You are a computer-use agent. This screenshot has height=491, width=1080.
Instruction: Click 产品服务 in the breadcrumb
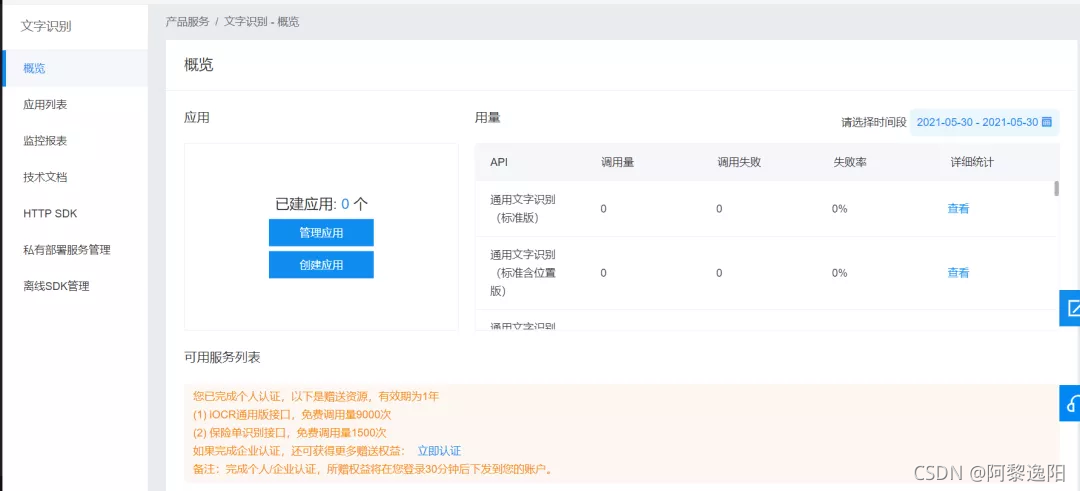click(187, 21)
